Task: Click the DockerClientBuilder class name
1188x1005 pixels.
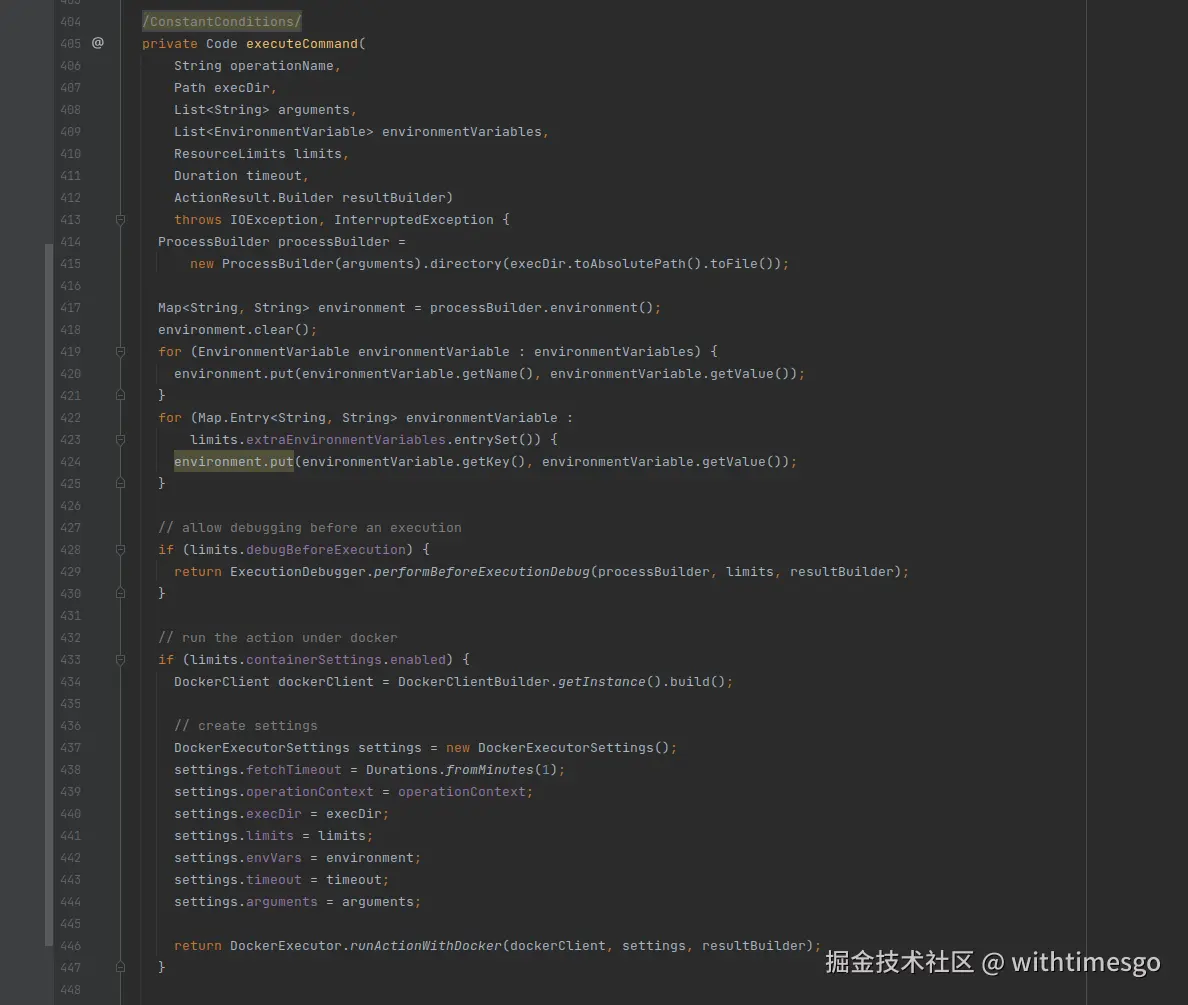Action: (x=474, y=682)
